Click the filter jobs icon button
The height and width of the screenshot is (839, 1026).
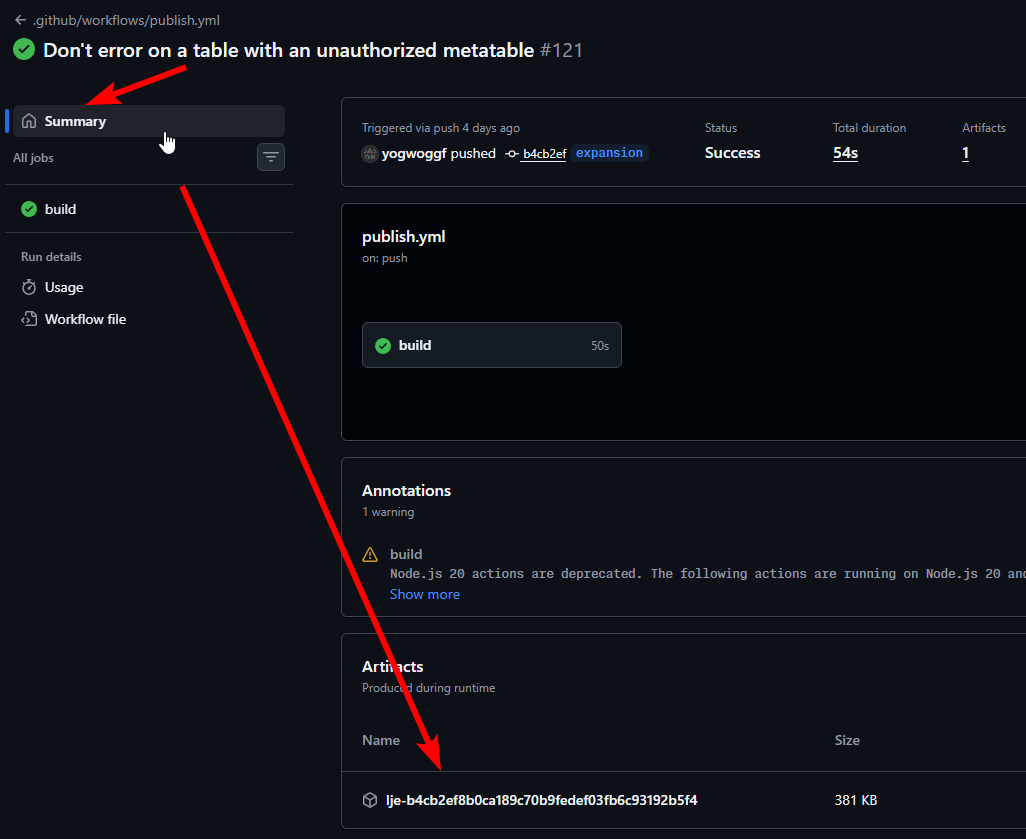pos(271,157)
